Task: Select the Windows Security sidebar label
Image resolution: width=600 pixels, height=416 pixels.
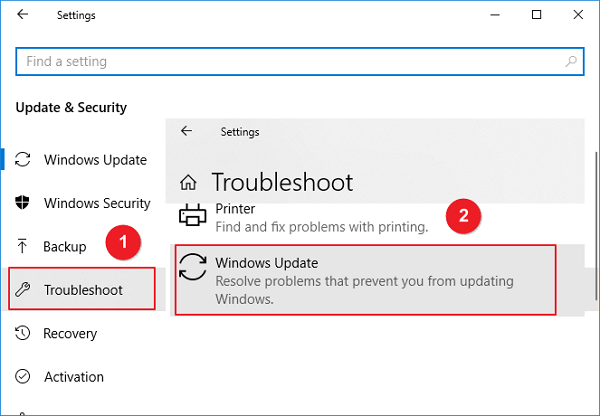Action: click(97, 203)
